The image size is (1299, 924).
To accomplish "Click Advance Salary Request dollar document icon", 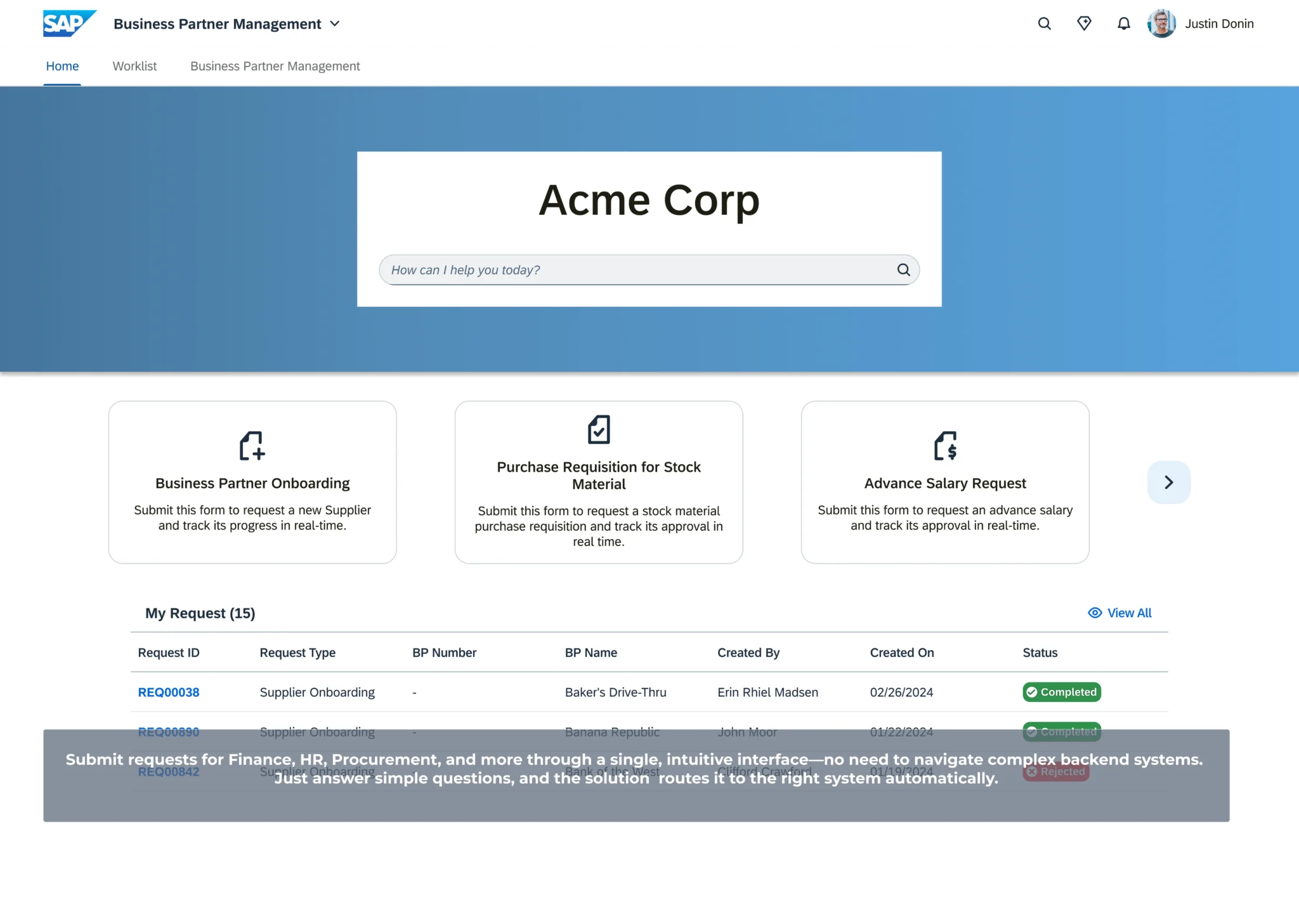I will point(945,445).
